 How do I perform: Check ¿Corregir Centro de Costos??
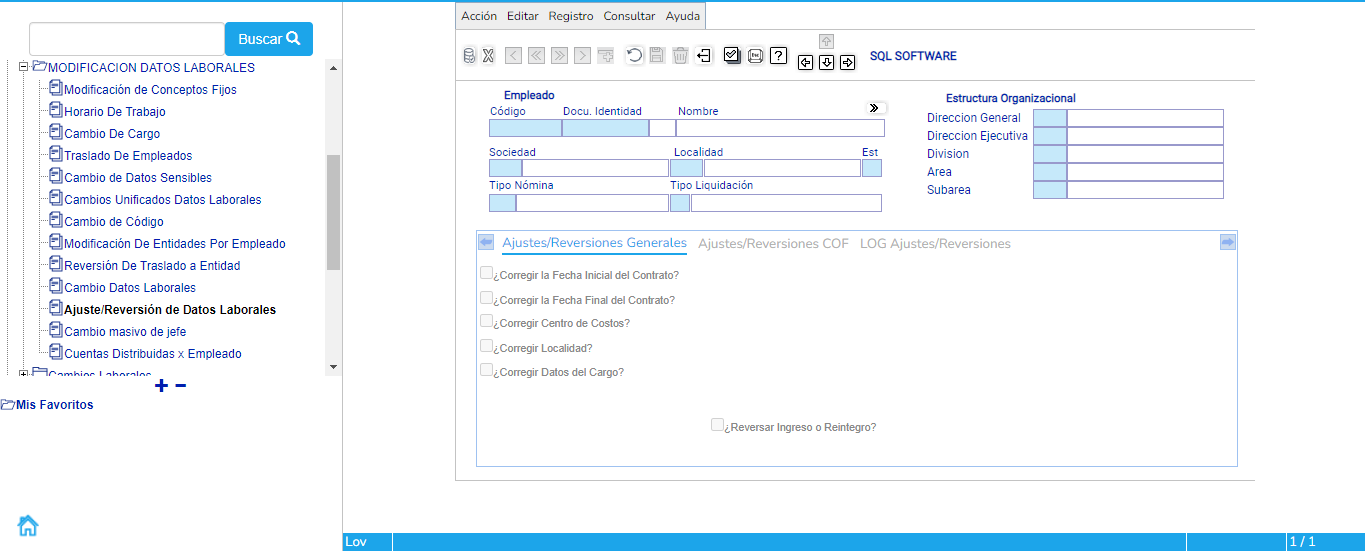tap(486, 322)
